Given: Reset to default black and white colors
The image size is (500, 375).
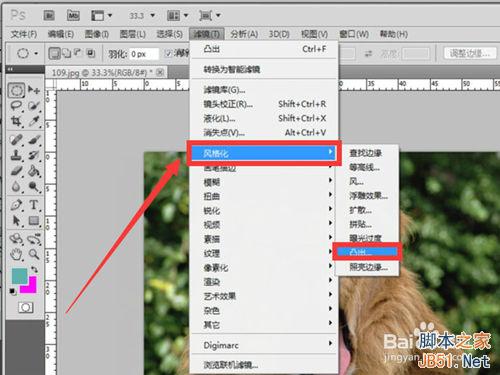Looking at the screenshot, I should (x=13, y=291).
